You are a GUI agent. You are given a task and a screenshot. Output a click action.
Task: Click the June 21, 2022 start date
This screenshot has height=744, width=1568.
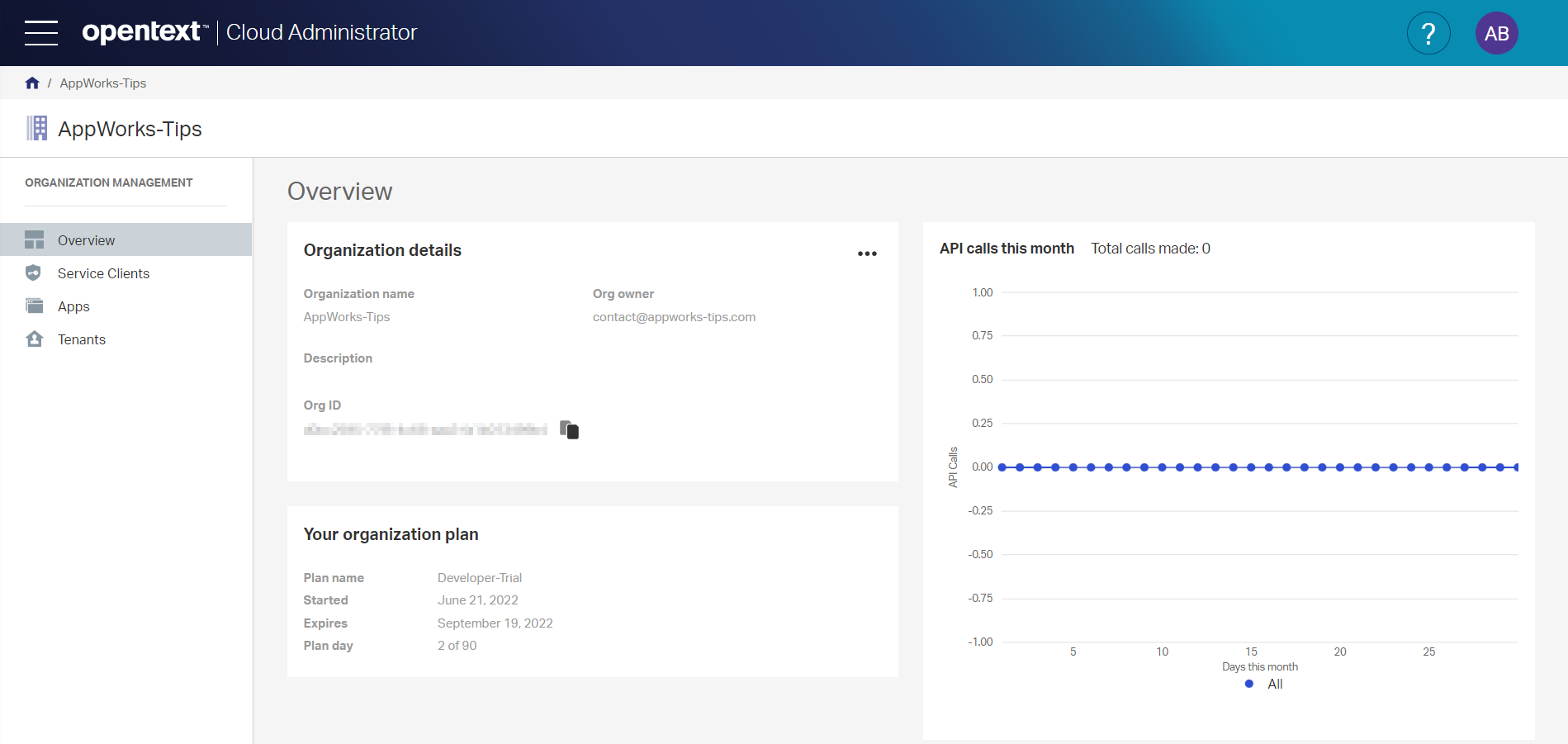(478, 600)
